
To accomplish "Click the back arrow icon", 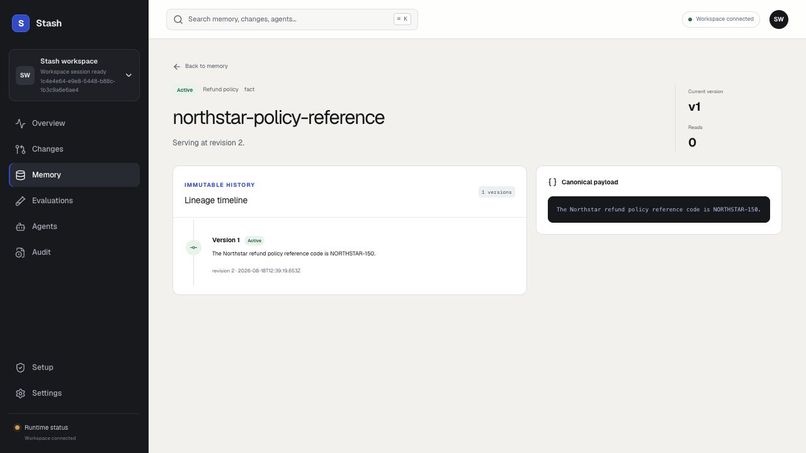I will click(177, 66).
